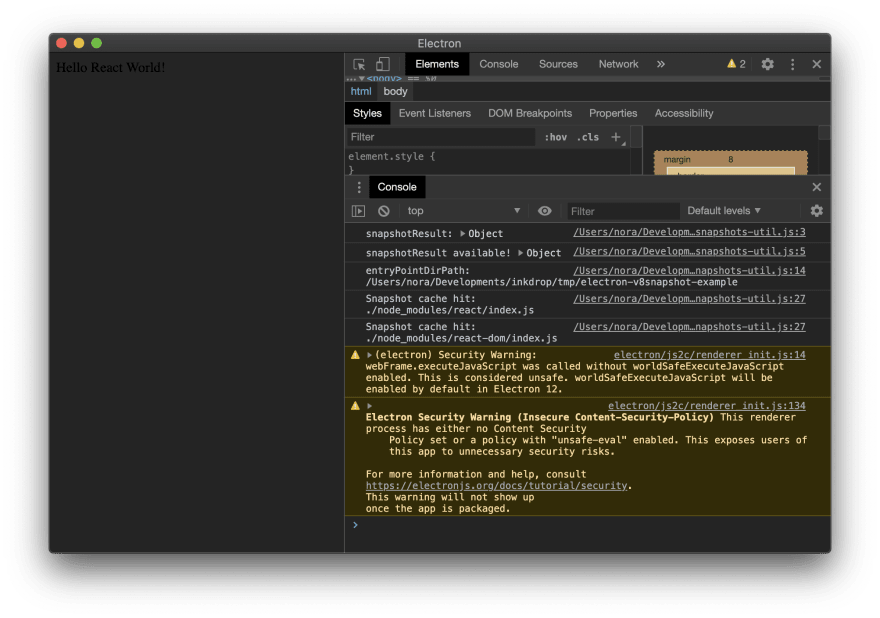Viewport: 880px width, 618px height.
Task: Select the html breadcrumb
Action: pyautogui.click(x=361, y=91)
